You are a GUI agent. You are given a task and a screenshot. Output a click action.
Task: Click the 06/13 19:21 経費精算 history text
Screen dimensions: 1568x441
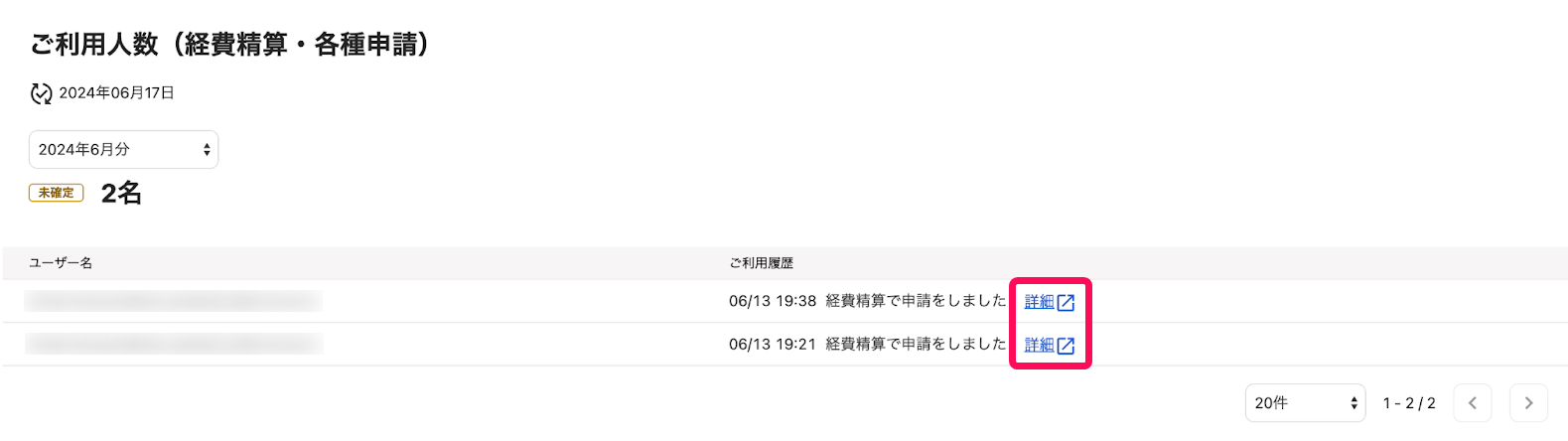[x=867, y=344]
